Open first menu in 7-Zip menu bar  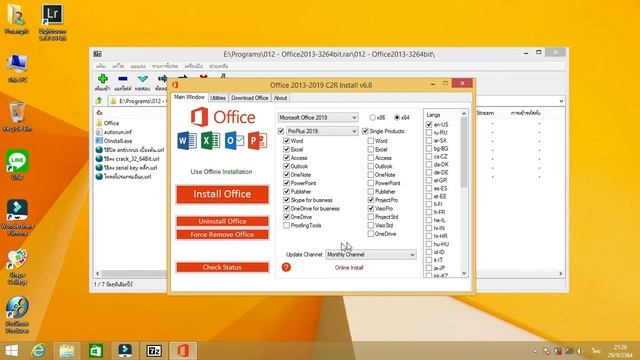tap(101, 66)
